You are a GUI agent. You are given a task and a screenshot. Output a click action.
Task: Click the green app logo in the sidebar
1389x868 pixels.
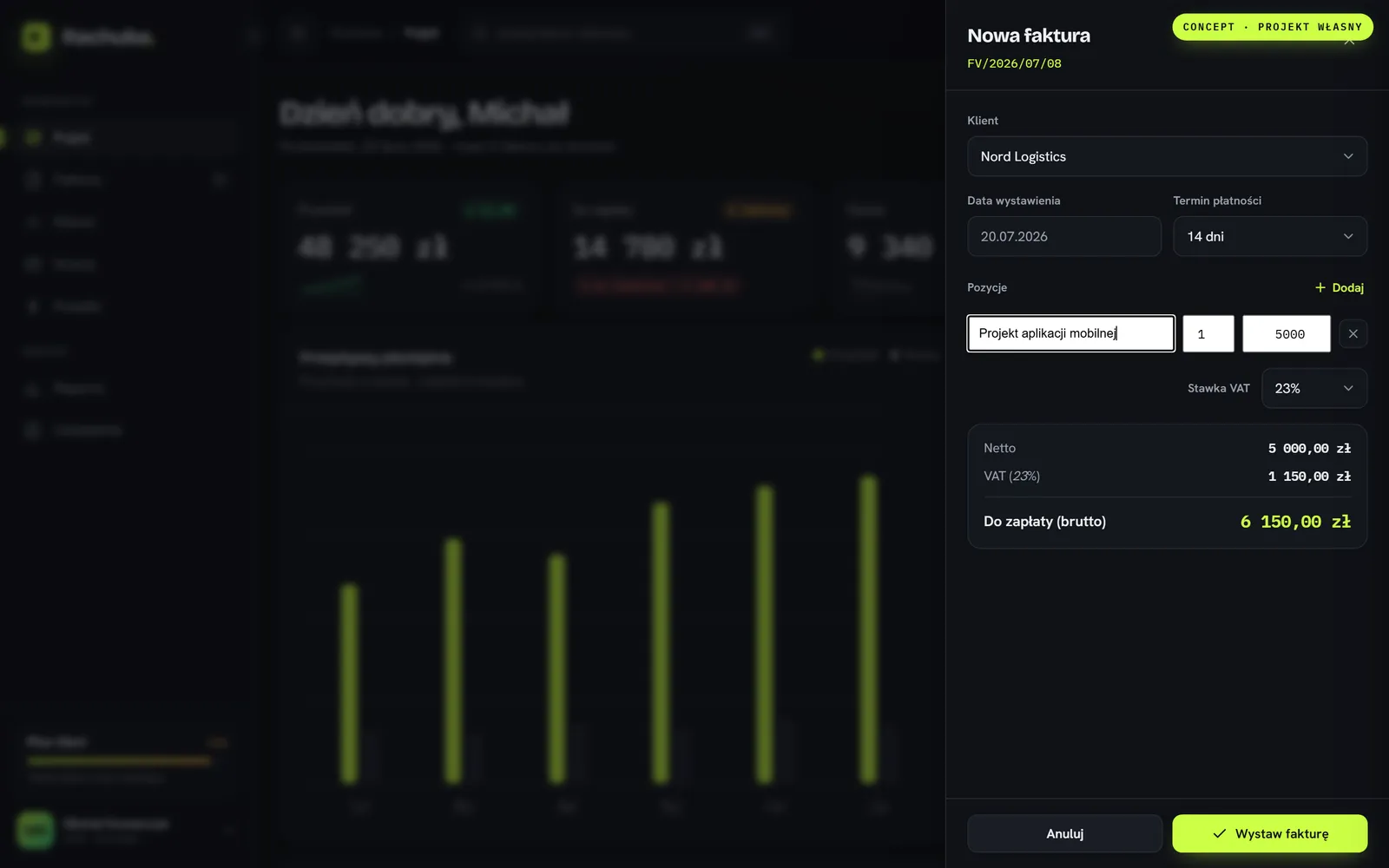point(36,36)
